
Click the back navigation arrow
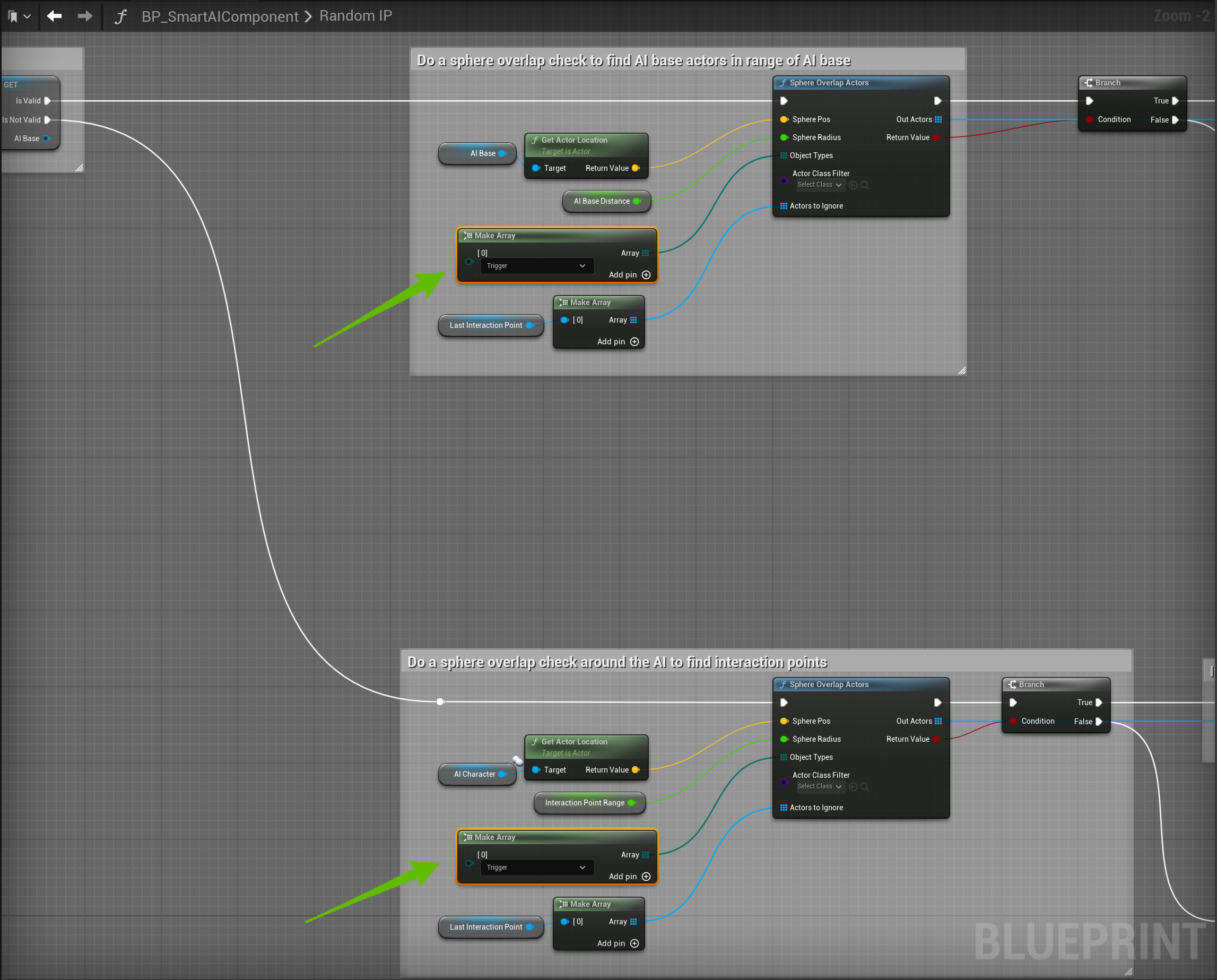[54, 16]
